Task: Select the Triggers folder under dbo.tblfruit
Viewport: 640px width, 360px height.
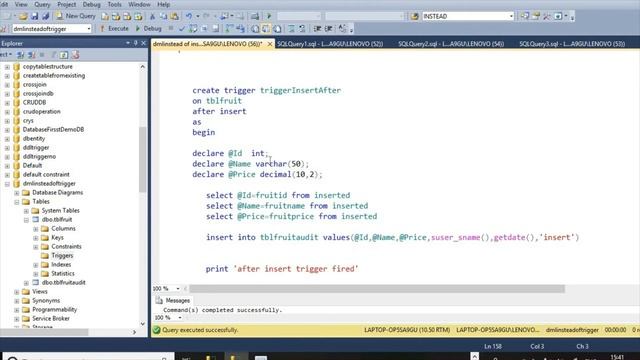Action: (x=62, y=256)
